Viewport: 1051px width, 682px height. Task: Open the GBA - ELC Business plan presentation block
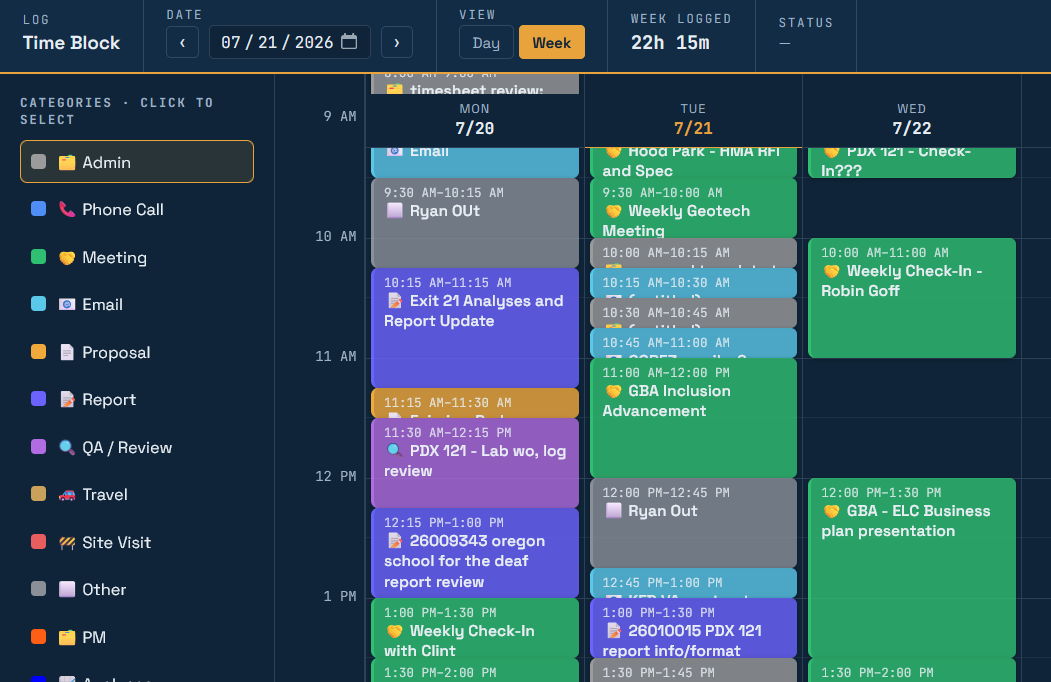pos(912,568)
